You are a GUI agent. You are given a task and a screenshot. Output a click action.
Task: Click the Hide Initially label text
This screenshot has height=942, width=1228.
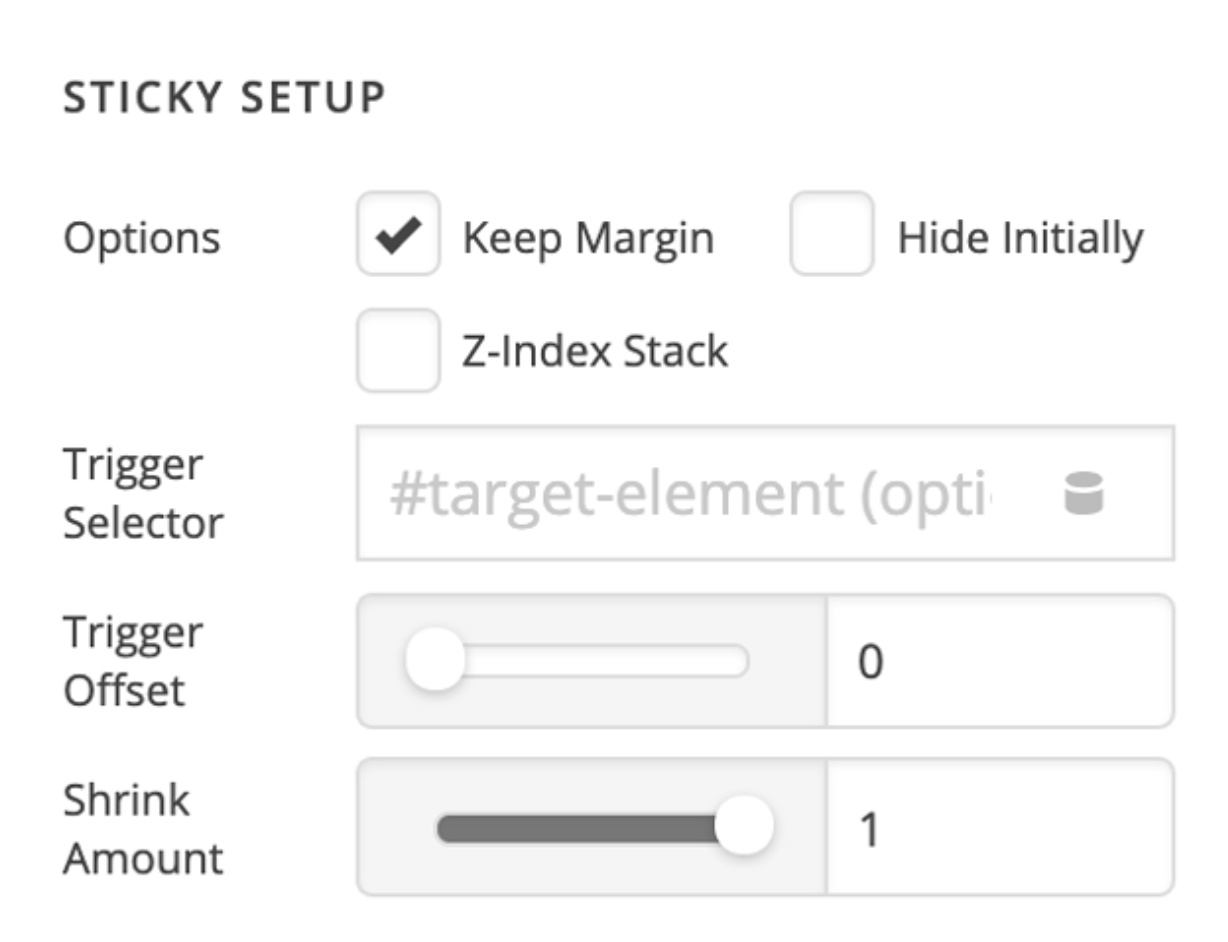pos(1020,239)
